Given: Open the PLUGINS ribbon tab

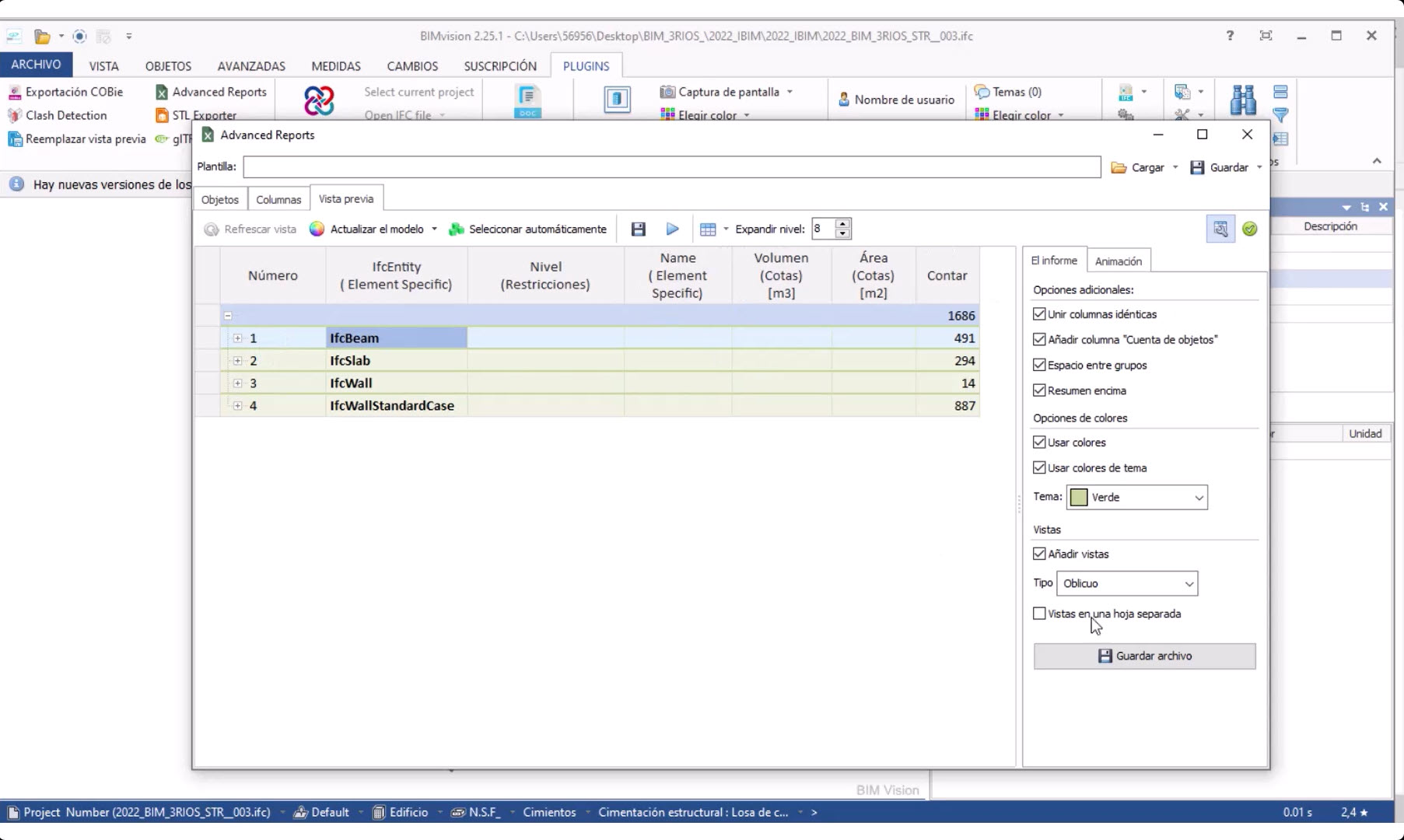Looking at the screenshot, I should (586, 66).
